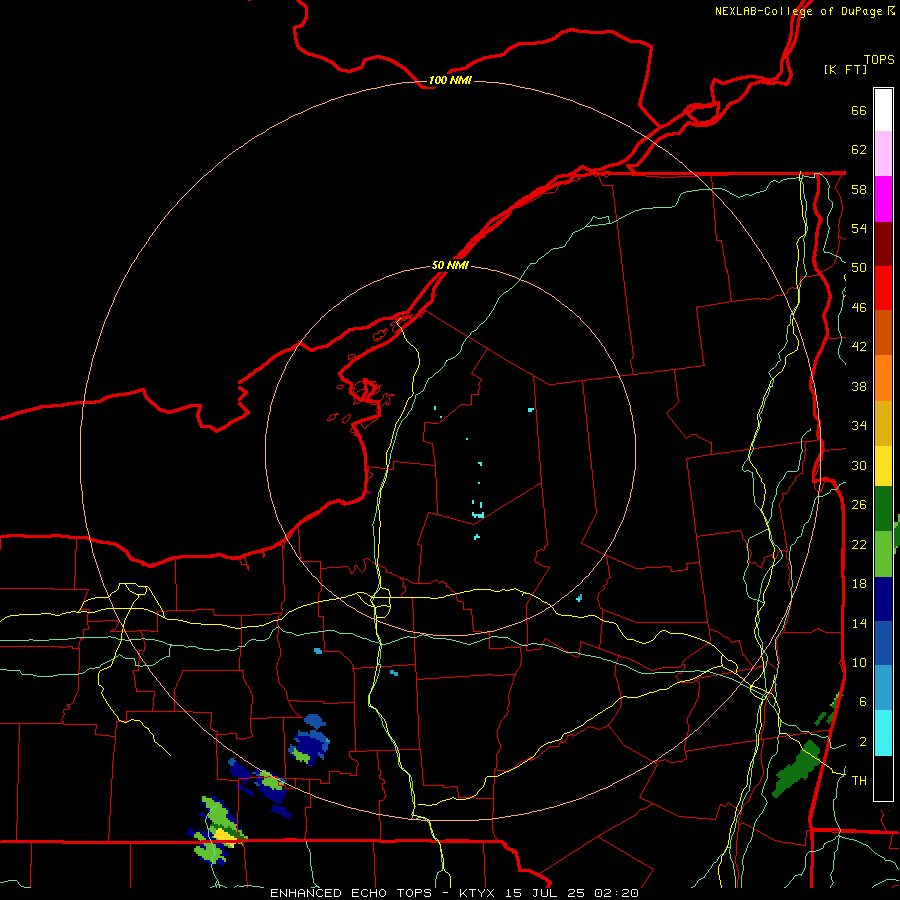The image size is (900, 900).
Task: Click the 'NEXLAB-College of DuPage' credit text
Action: point(798,11)
